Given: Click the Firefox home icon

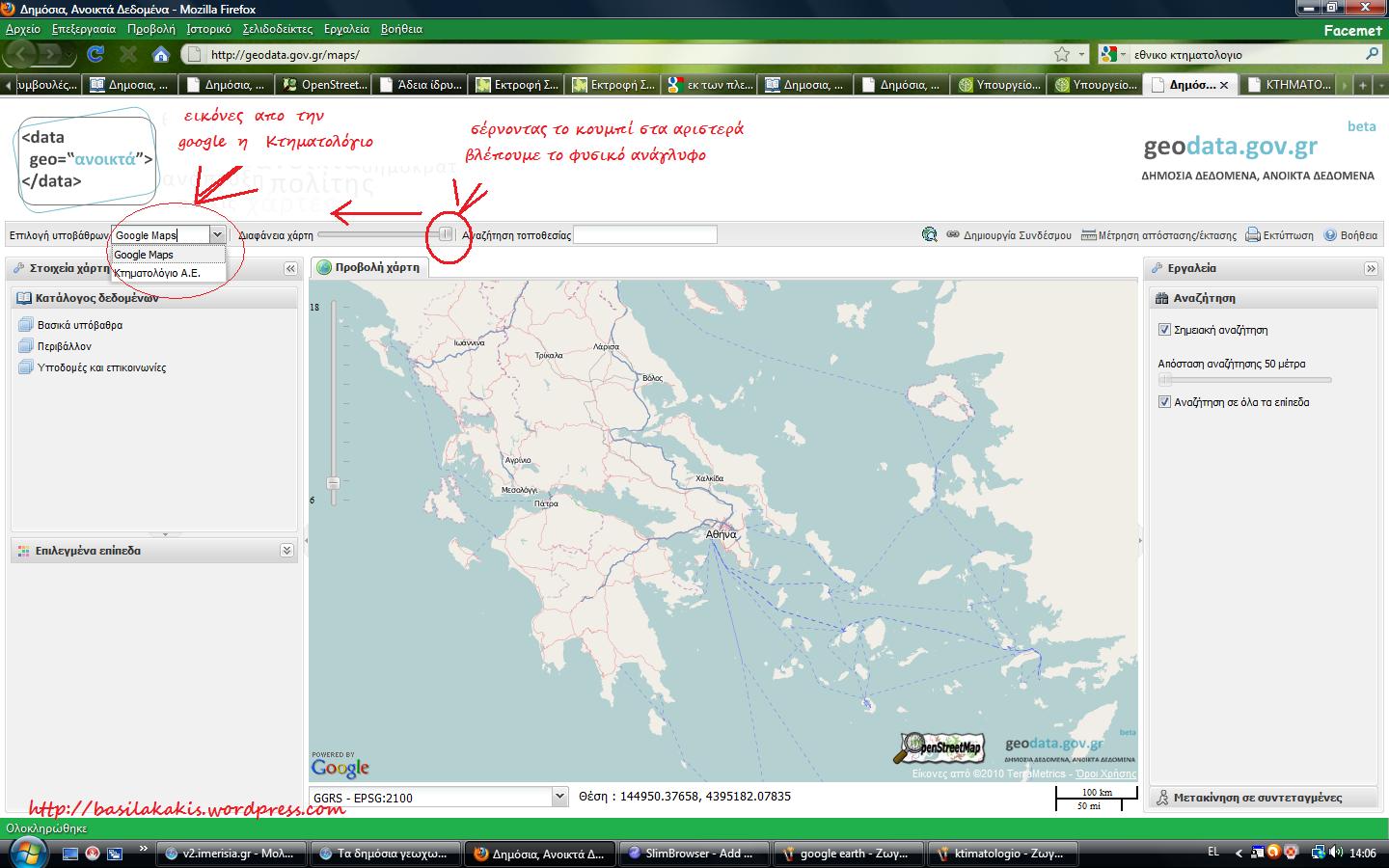Looking at the screenshot, I should point(161,54).
